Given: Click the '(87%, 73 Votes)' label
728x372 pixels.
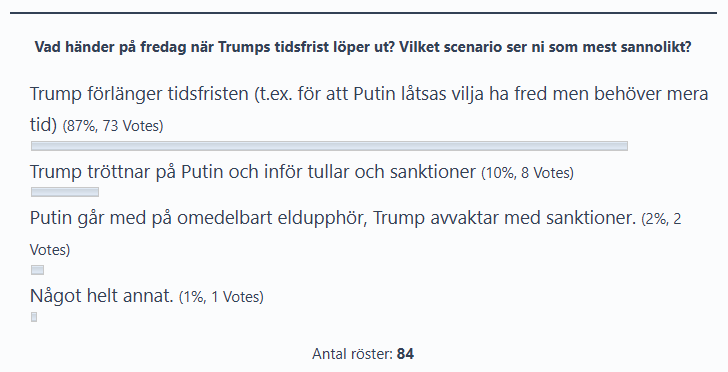Looking at the screenshot, I should click(x=113, y=126).
